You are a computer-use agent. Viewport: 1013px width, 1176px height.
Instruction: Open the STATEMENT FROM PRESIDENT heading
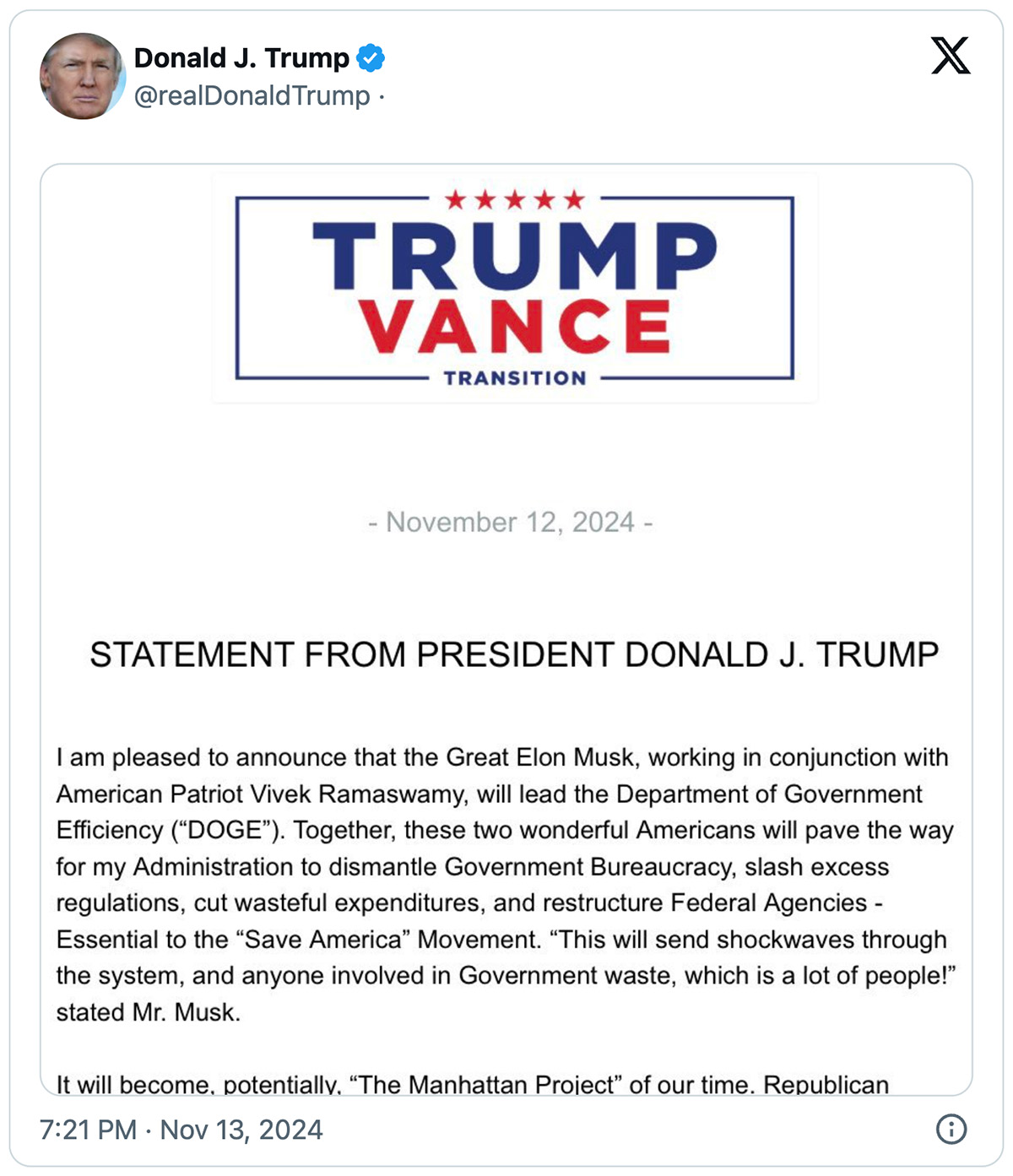coord(514,655)
